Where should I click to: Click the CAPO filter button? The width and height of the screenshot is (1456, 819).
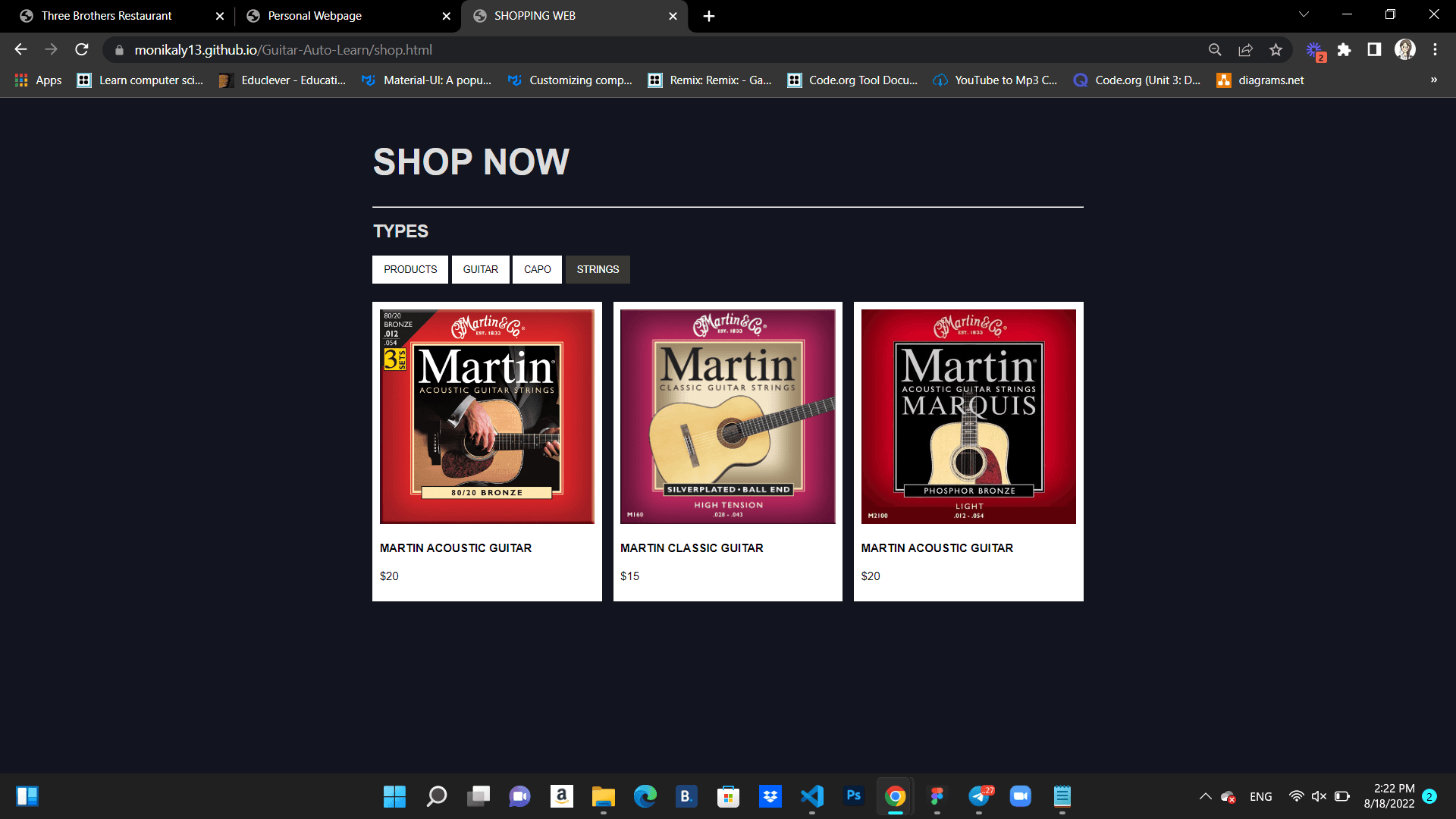tap(537, 269)
